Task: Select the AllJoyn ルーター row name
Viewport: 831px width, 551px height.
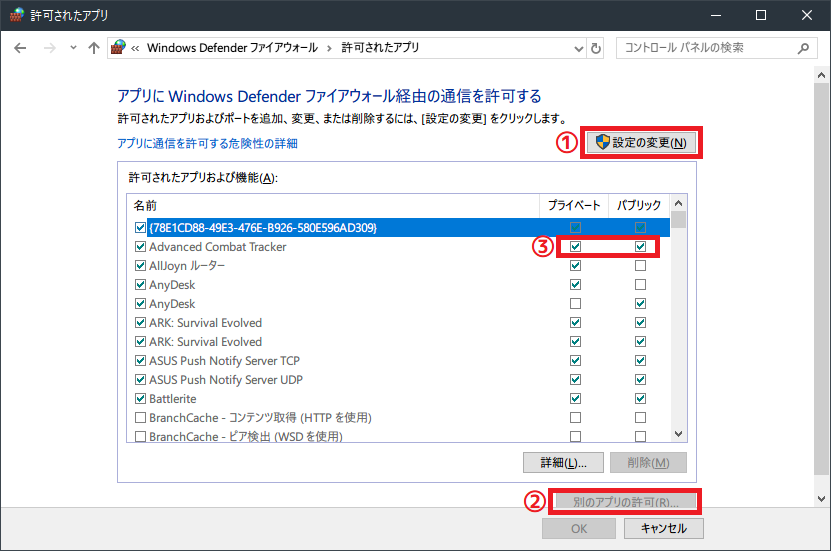Action: [x=187, y=266]
